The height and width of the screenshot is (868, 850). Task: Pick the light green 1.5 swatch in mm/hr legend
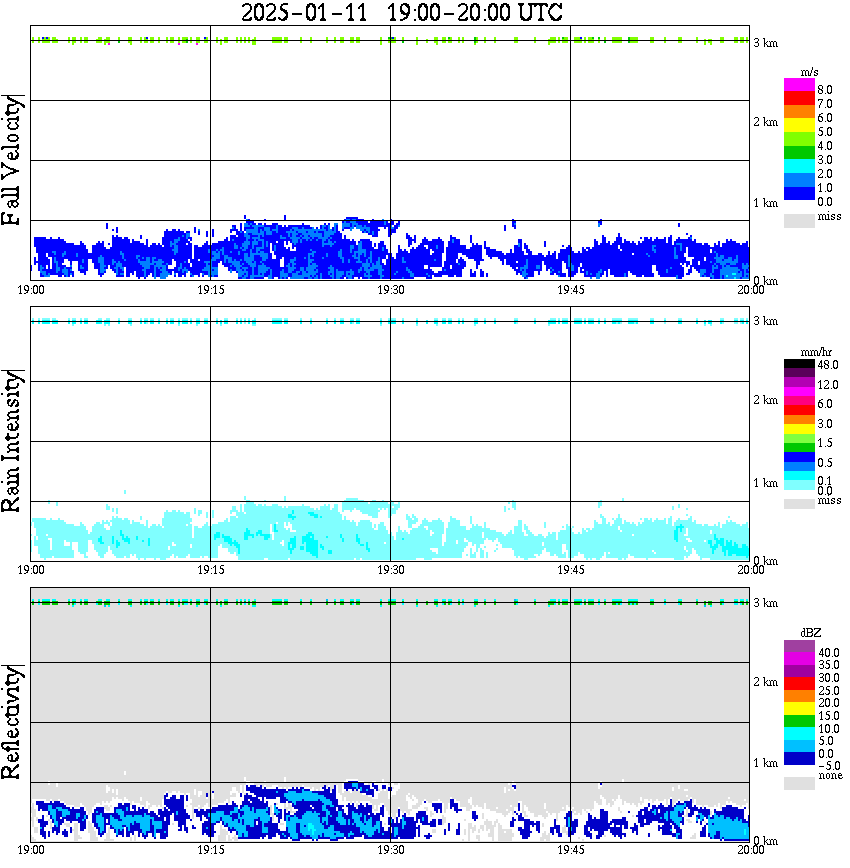pos(799,438)
